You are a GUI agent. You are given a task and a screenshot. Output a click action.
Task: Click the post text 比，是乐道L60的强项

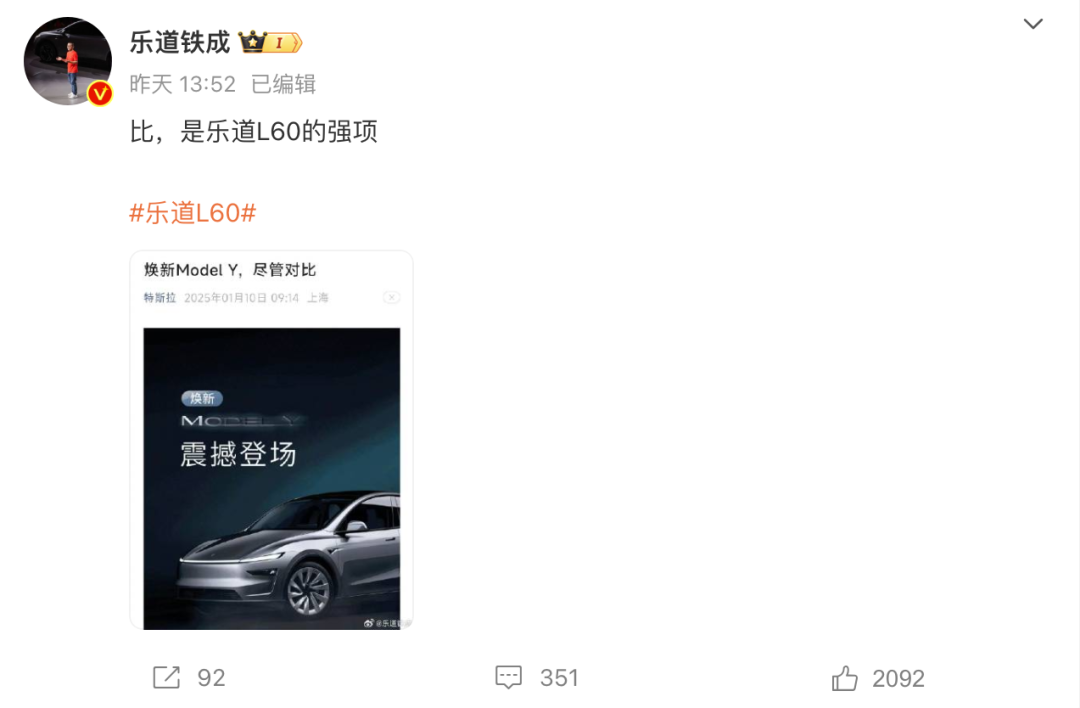pyautogui.click(x=253, y=131)
